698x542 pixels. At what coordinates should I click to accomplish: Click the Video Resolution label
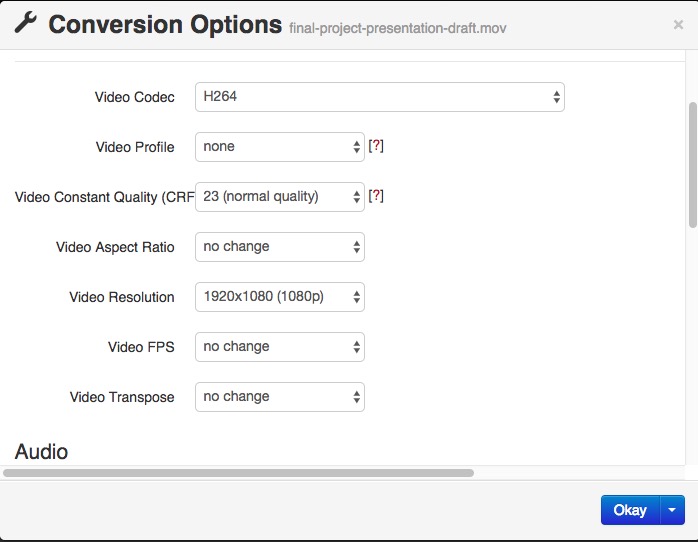[122, 297]
